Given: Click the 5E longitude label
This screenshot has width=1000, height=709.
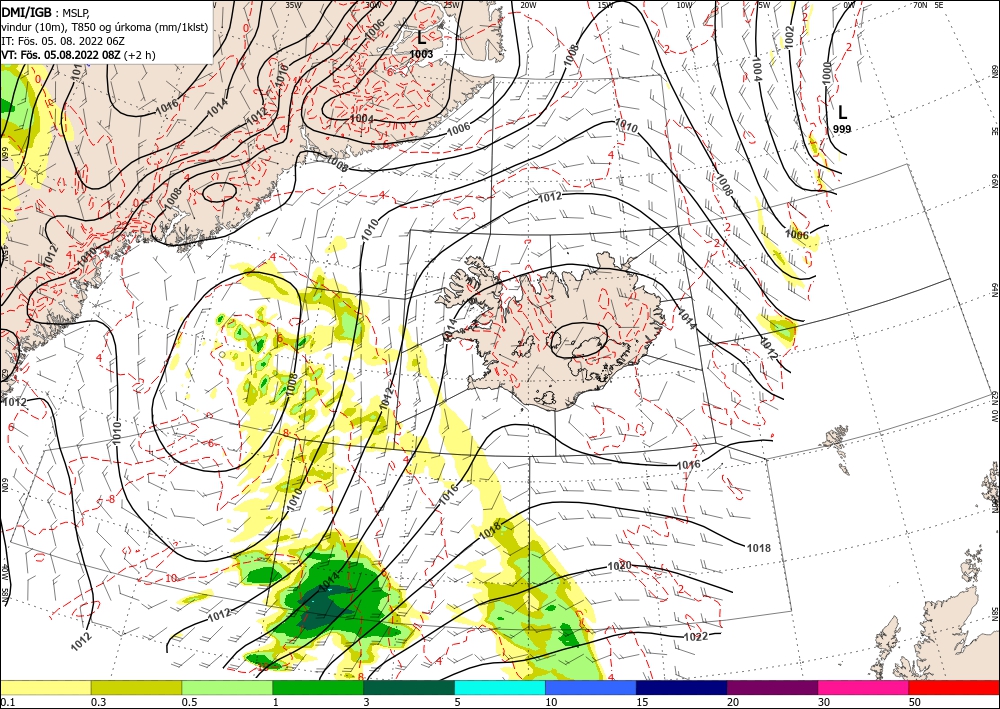Looking at the screenshot, I should (x=938, y=4).
